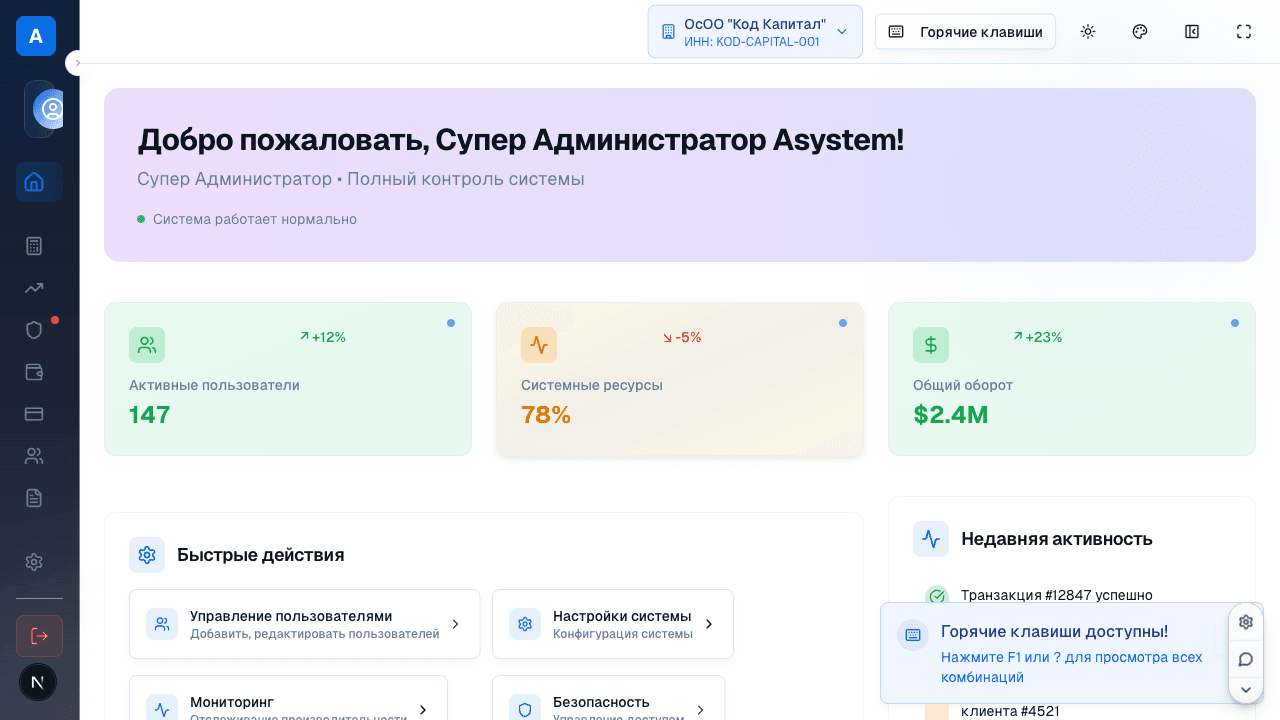
Task: Open the chat bubble in the floating widget
Action: click(x=1245, y=658)
